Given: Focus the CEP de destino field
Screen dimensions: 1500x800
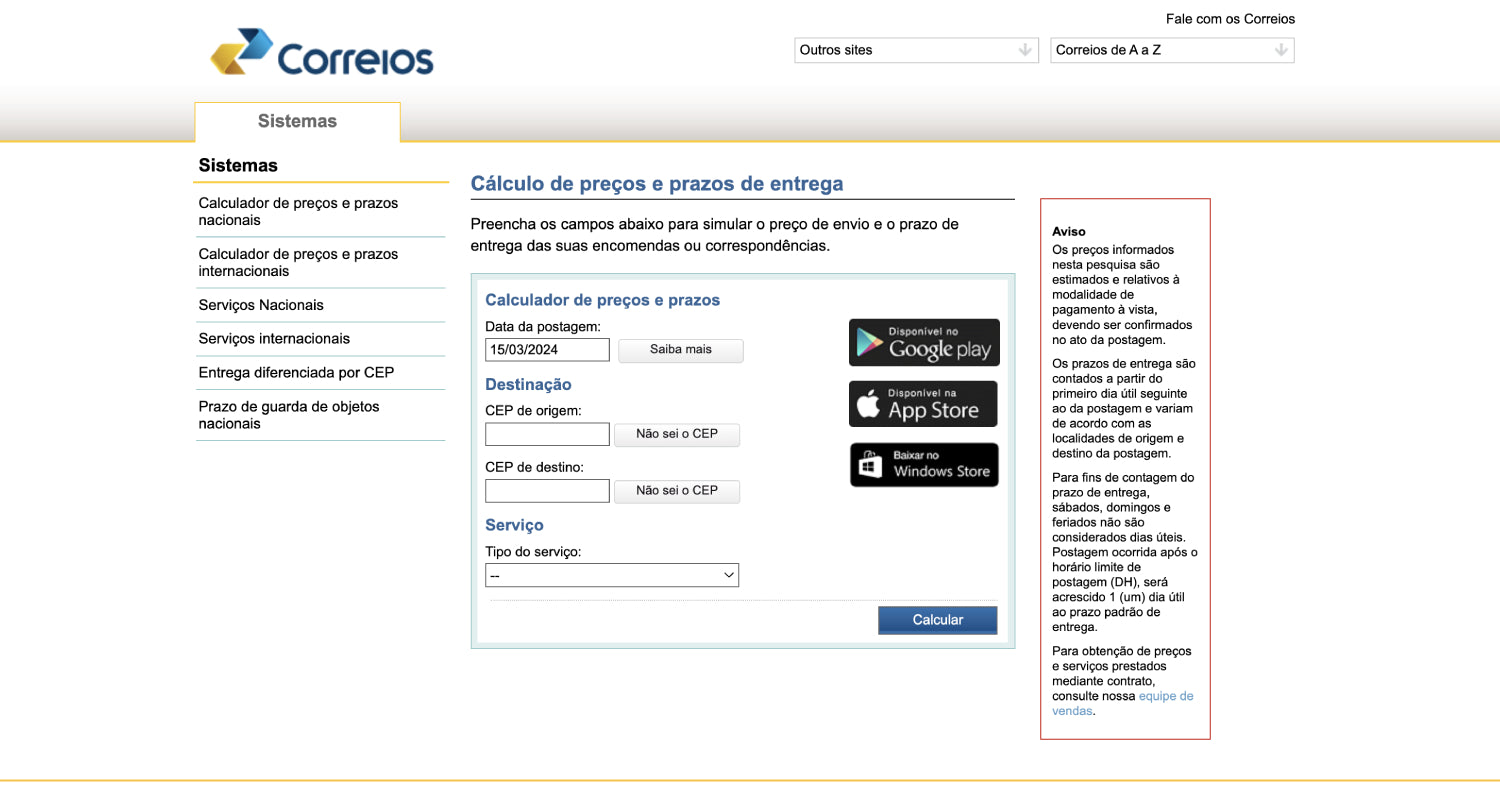Looking at the screenshot, I should [547, 491].
